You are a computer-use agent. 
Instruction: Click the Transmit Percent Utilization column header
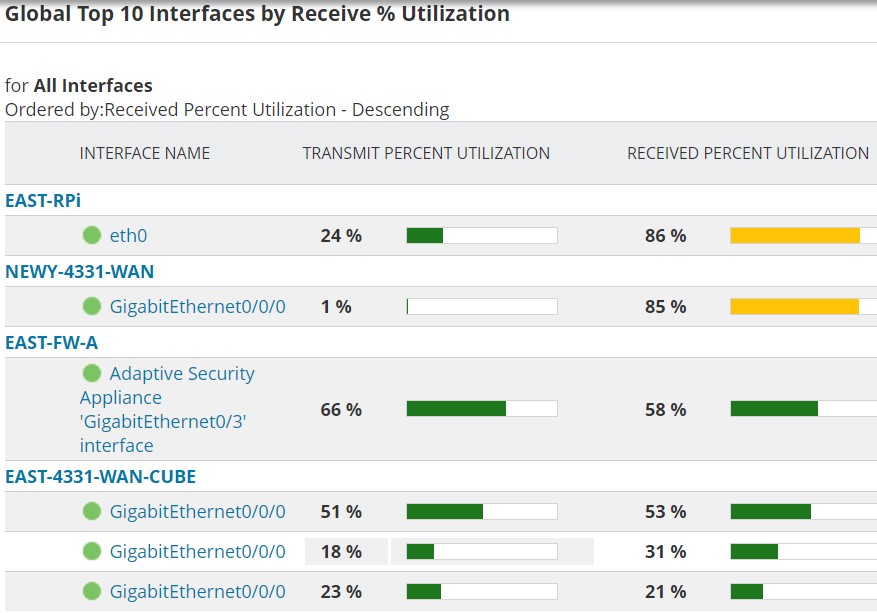point(426,153)
